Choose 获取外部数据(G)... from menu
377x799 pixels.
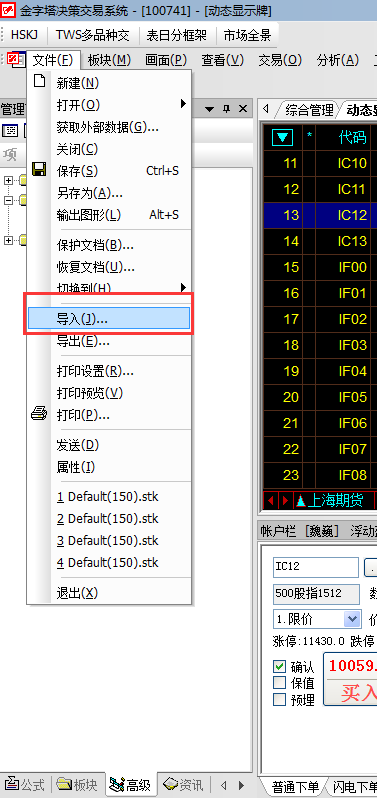tap(109, 127)
